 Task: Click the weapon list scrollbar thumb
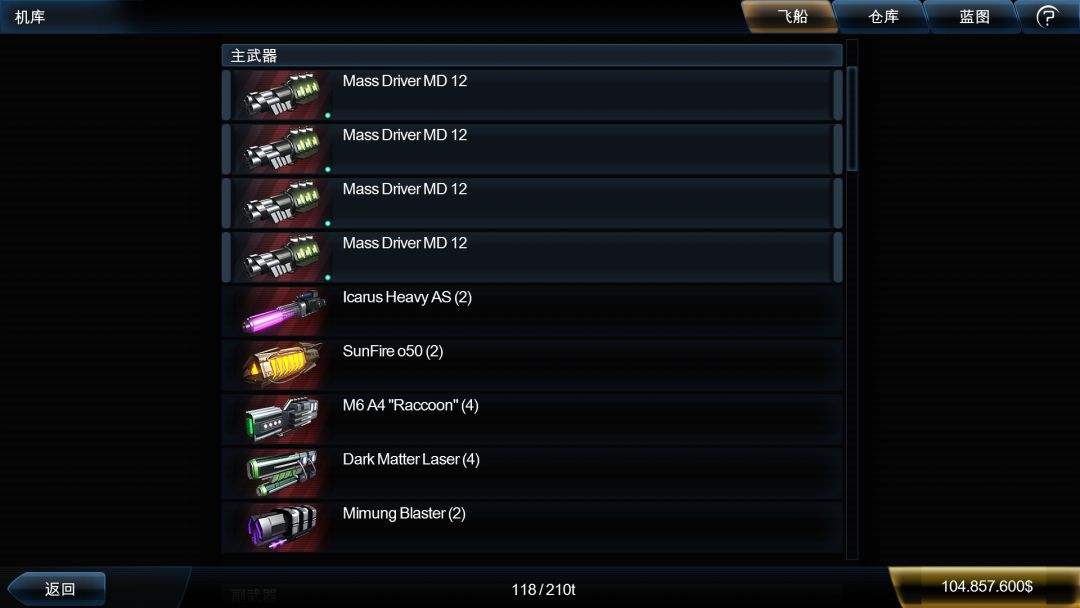coord(852,118)
